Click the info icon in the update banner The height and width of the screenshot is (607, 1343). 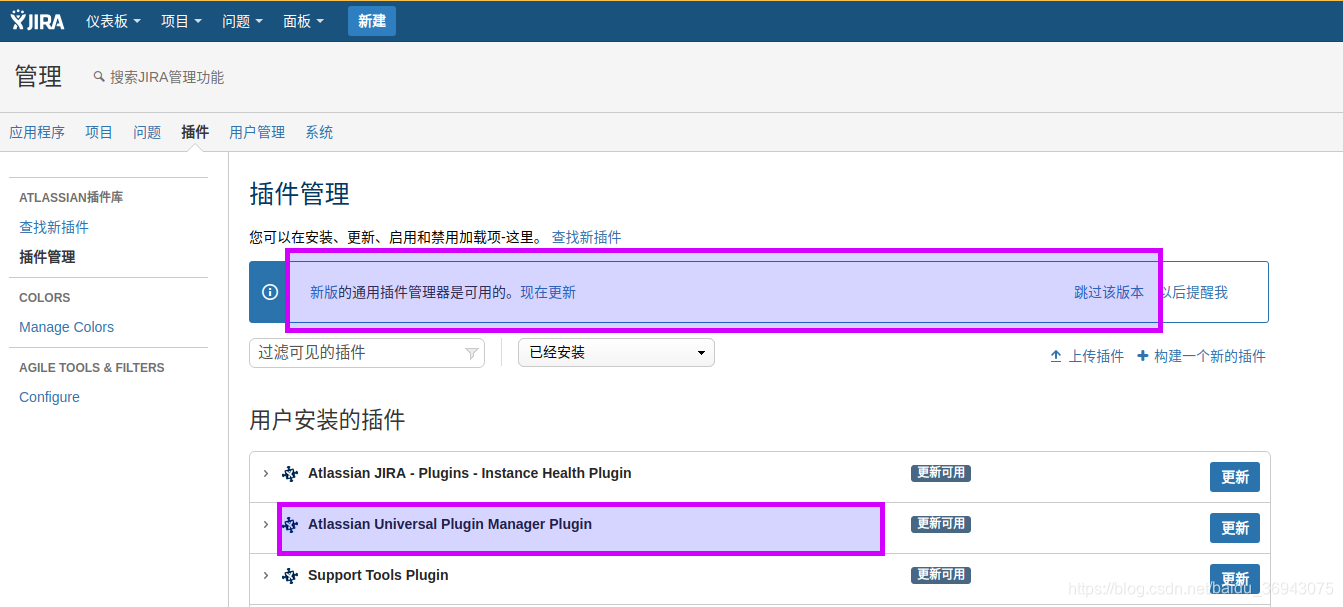(x=269, y=292)
